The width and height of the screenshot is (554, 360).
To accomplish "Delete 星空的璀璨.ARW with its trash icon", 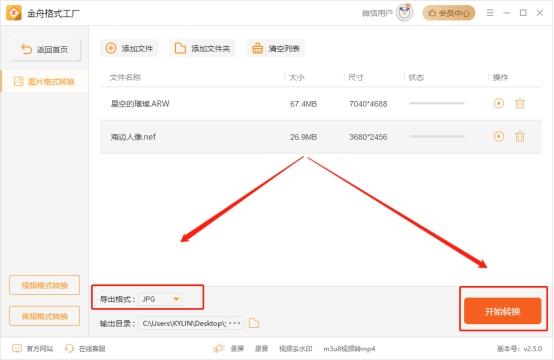I will point(520,103).
